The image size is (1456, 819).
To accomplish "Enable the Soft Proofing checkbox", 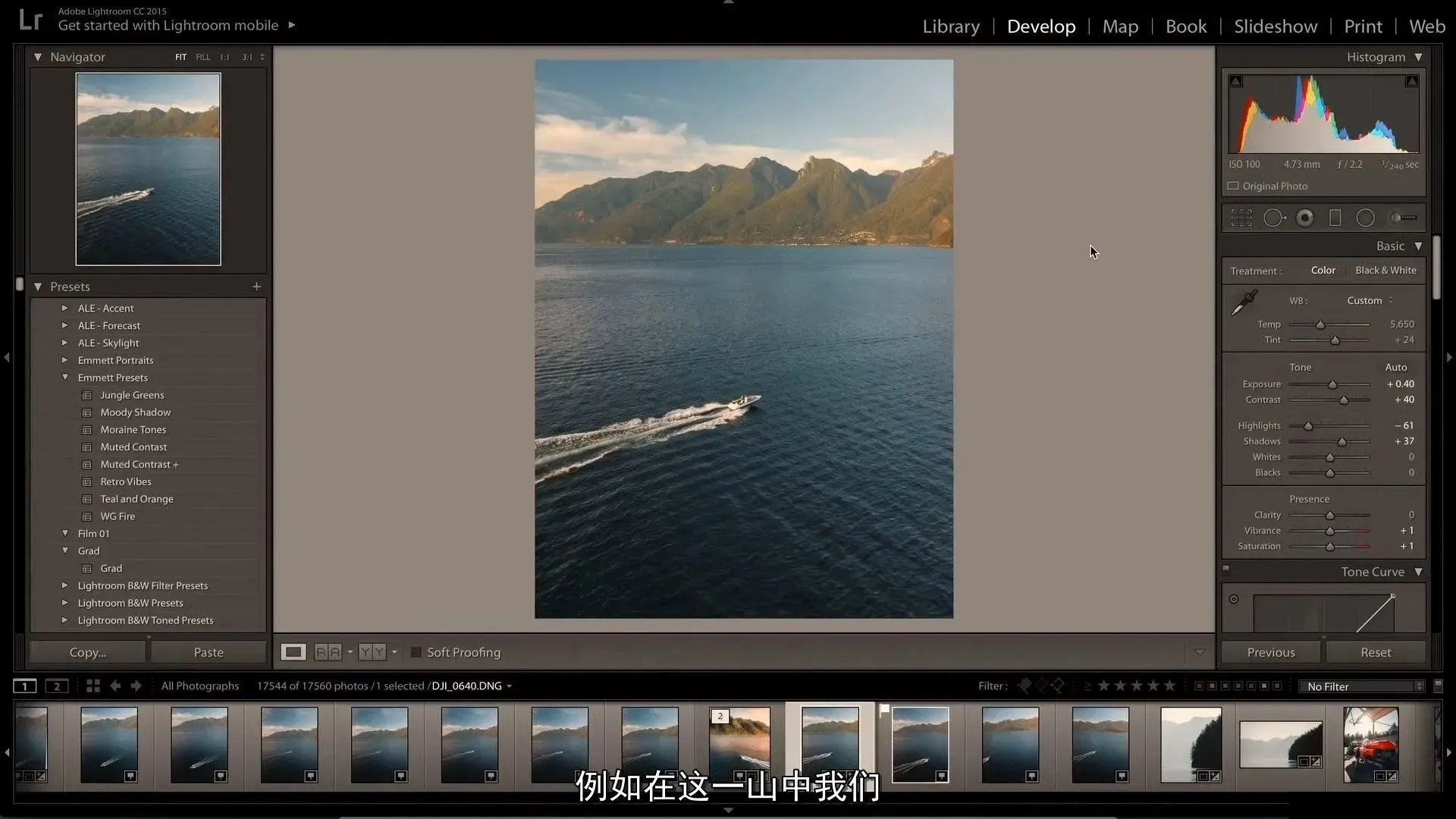I will 416,652.
